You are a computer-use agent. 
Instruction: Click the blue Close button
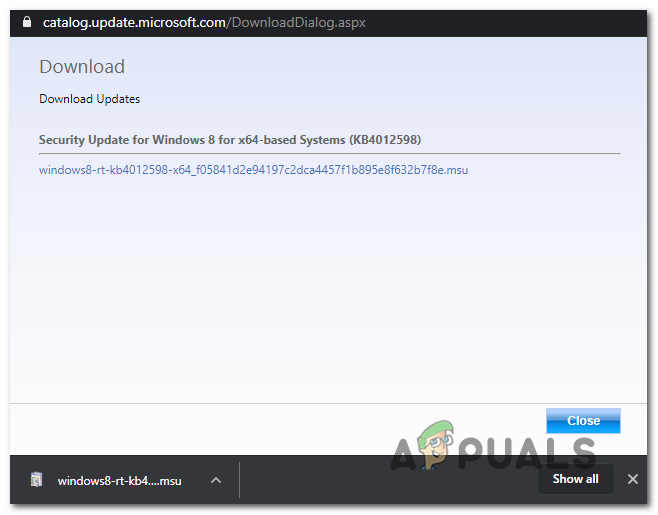pos(583,421)
